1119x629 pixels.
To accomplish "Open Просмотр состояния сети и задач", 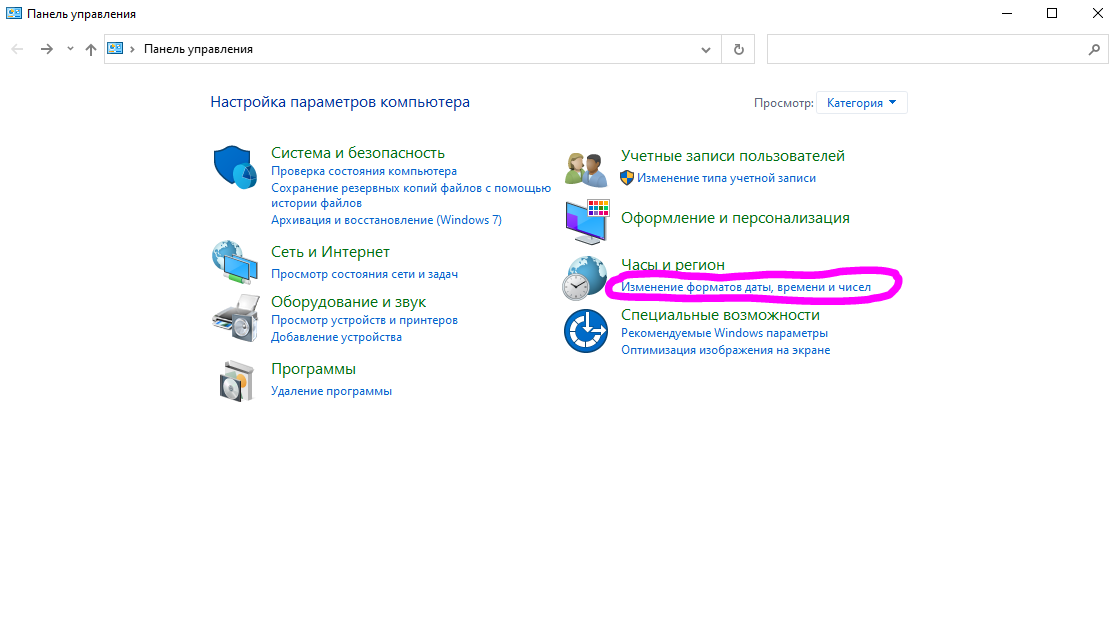I will (364, 274).
